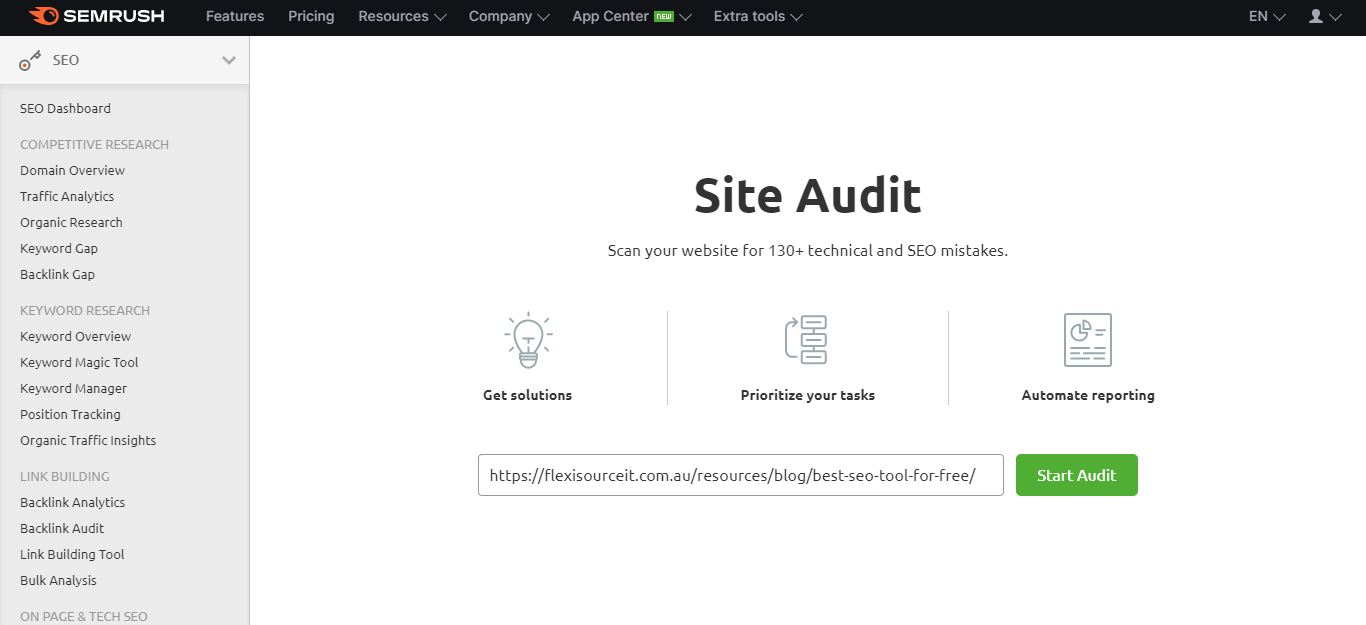The image size is (1366, 625).
Task: Click the Prioritize your tasks flowchart icon
Action: coord(807,340)
